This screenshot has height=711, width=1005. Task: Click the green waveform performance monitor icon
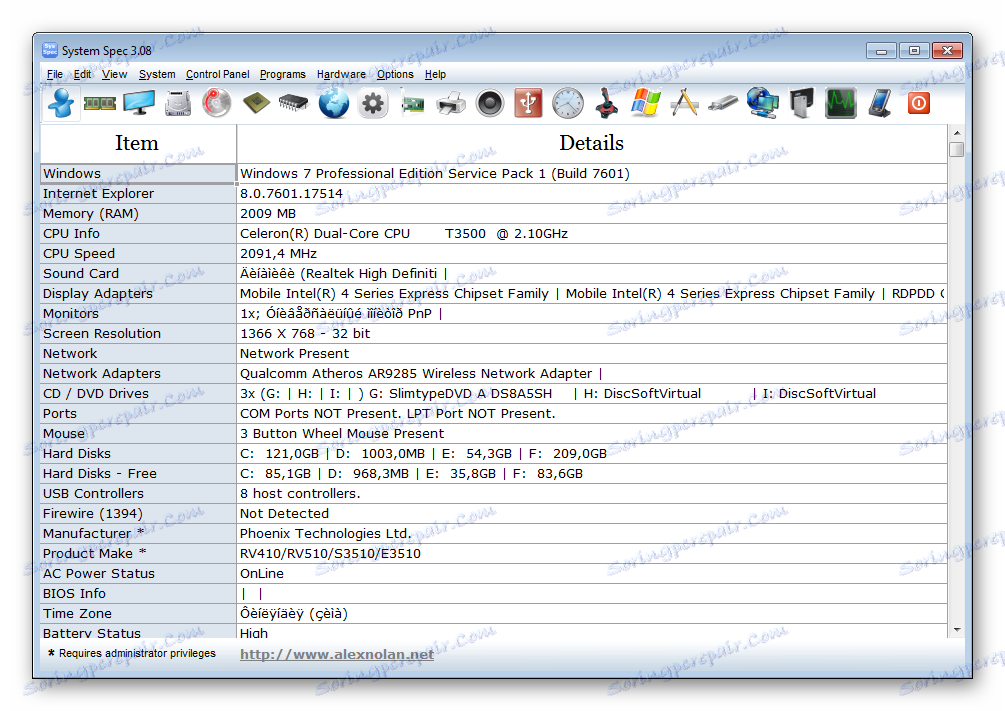click(x=840, y=103)
